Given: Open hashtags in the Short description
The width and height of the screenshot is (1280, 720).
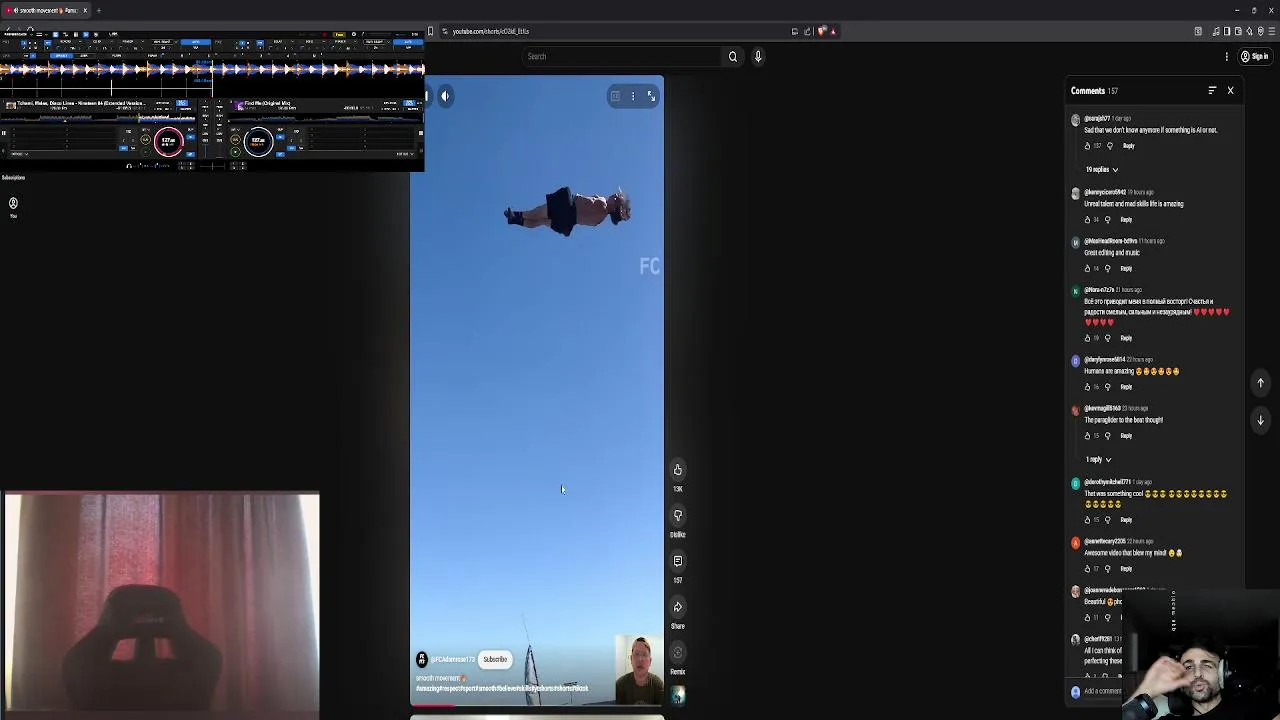Looking at the screenshot, I should [502, 689].
